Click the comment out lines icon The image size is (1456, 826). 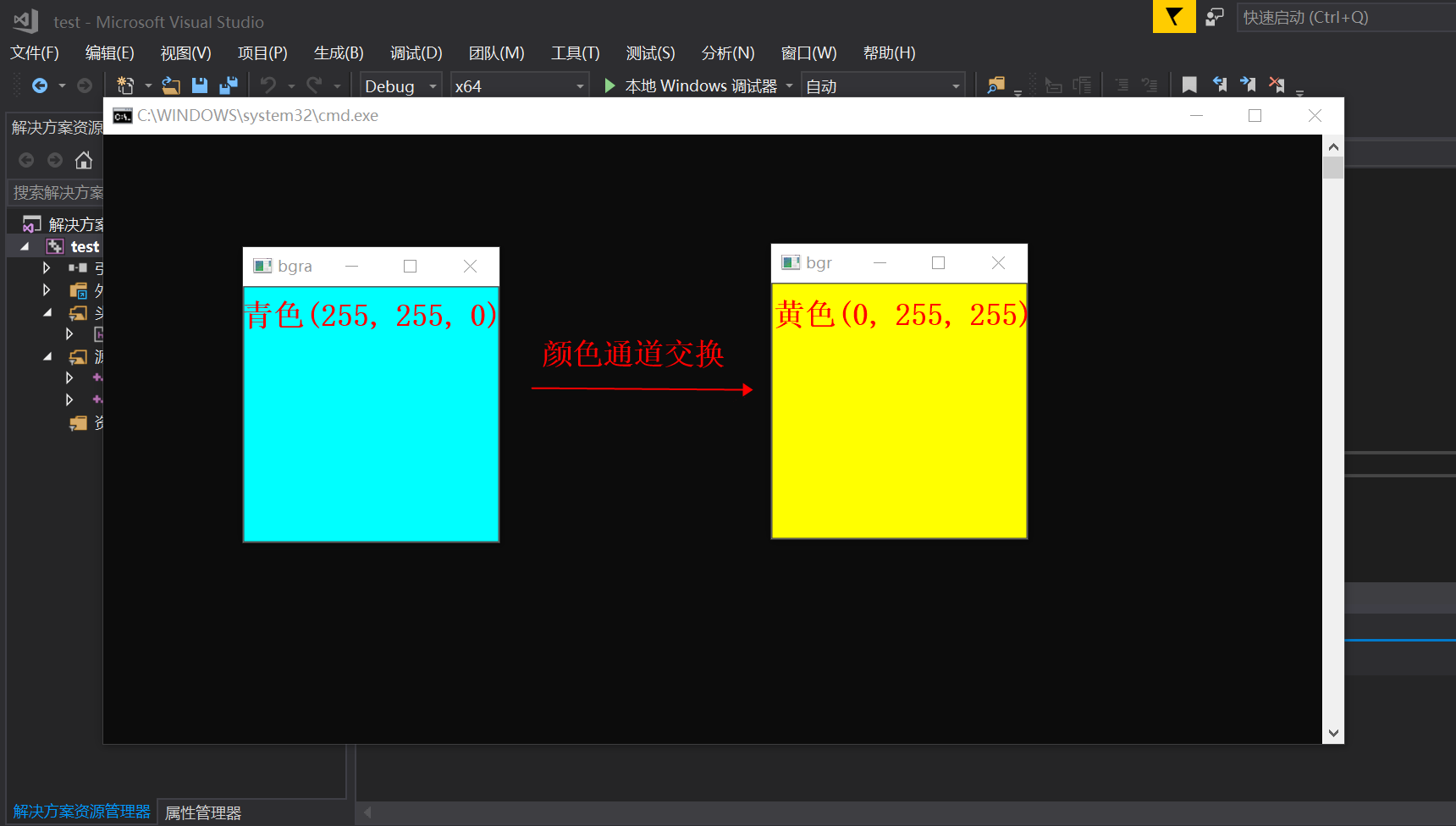pos(1122,85)
